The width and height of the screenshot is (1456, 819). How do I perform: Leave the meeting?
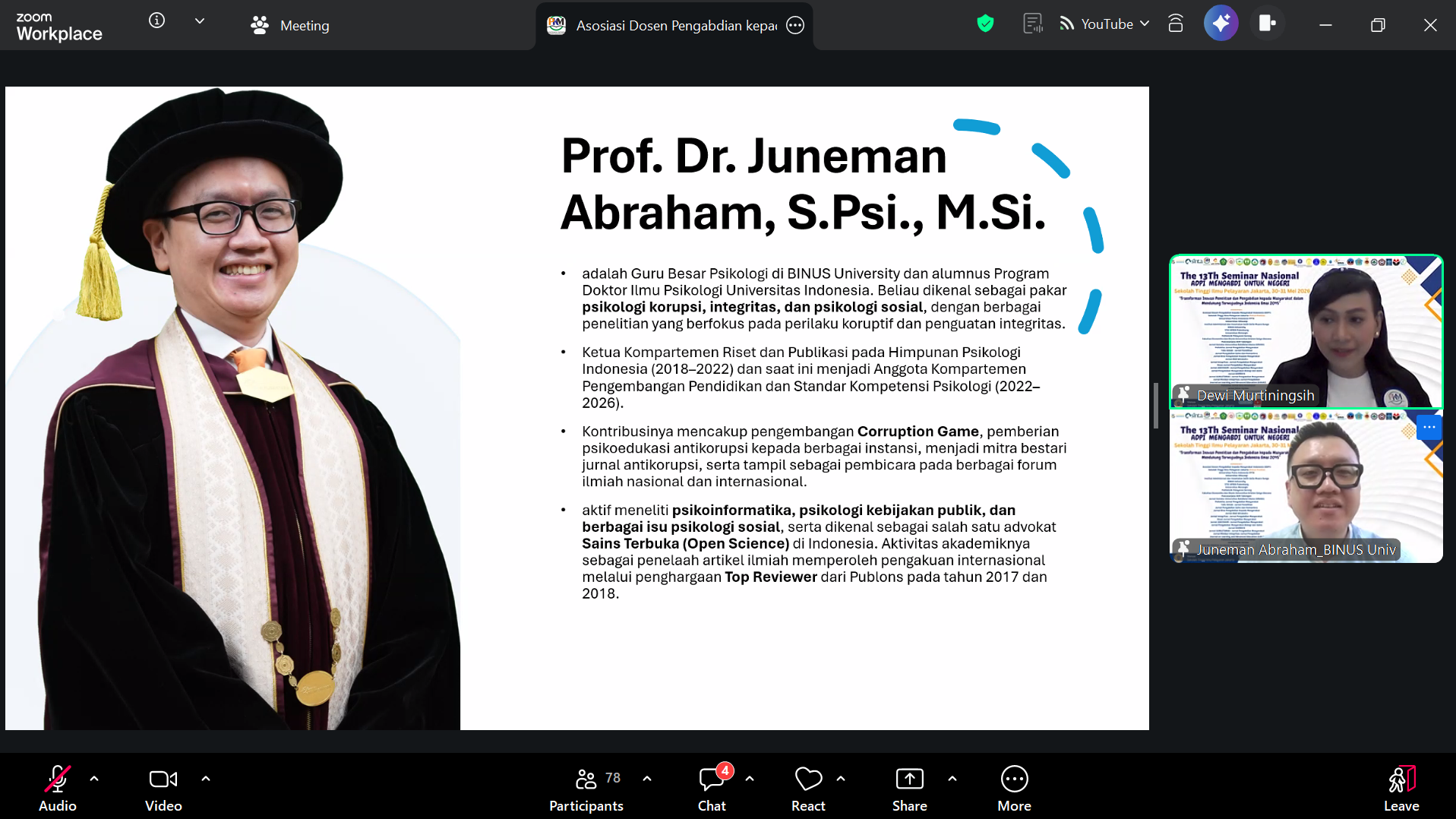tap(1401, 789)
